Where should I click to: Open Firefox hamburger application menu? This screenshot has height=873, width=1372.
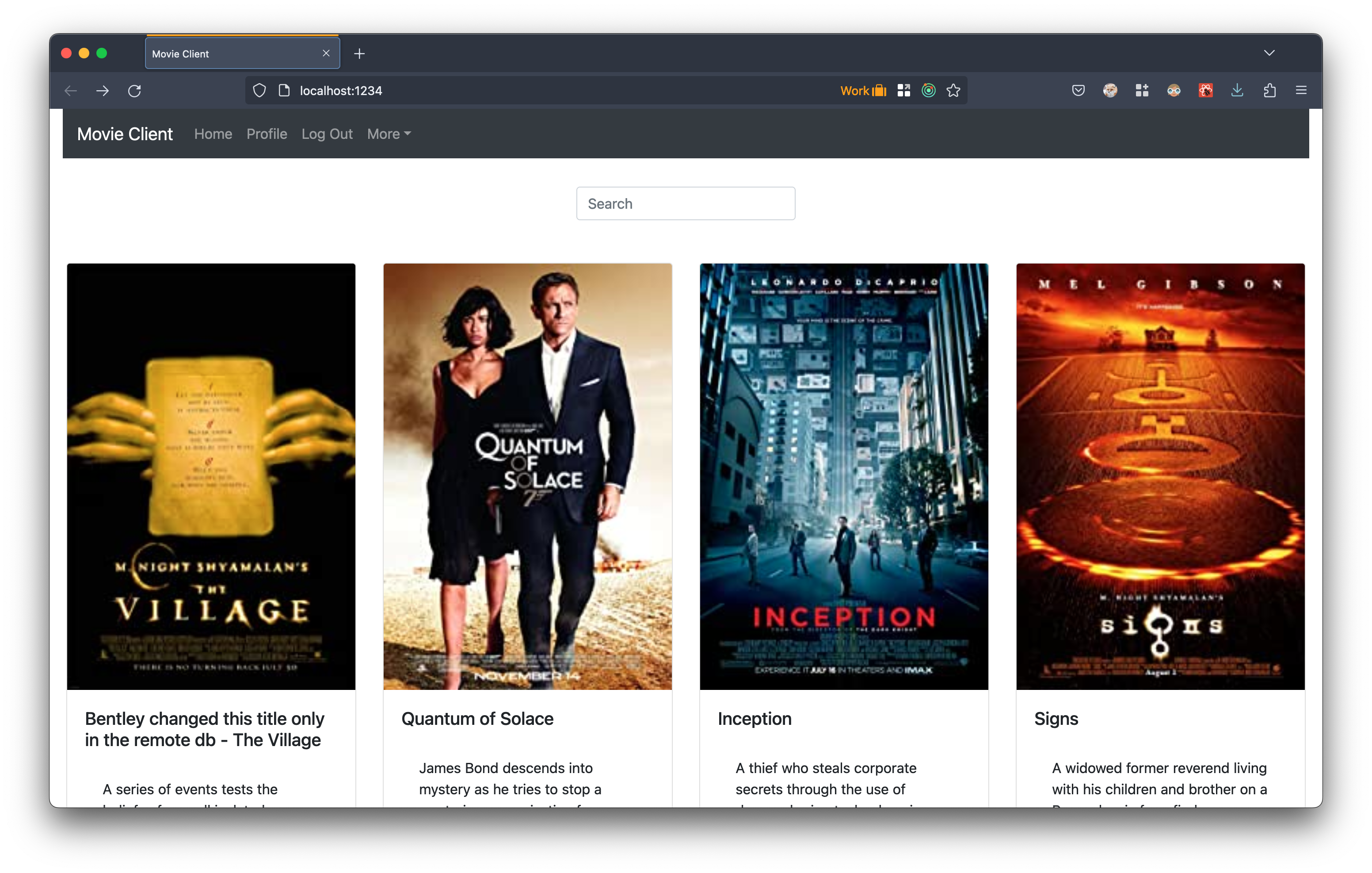click(1301, 90)
